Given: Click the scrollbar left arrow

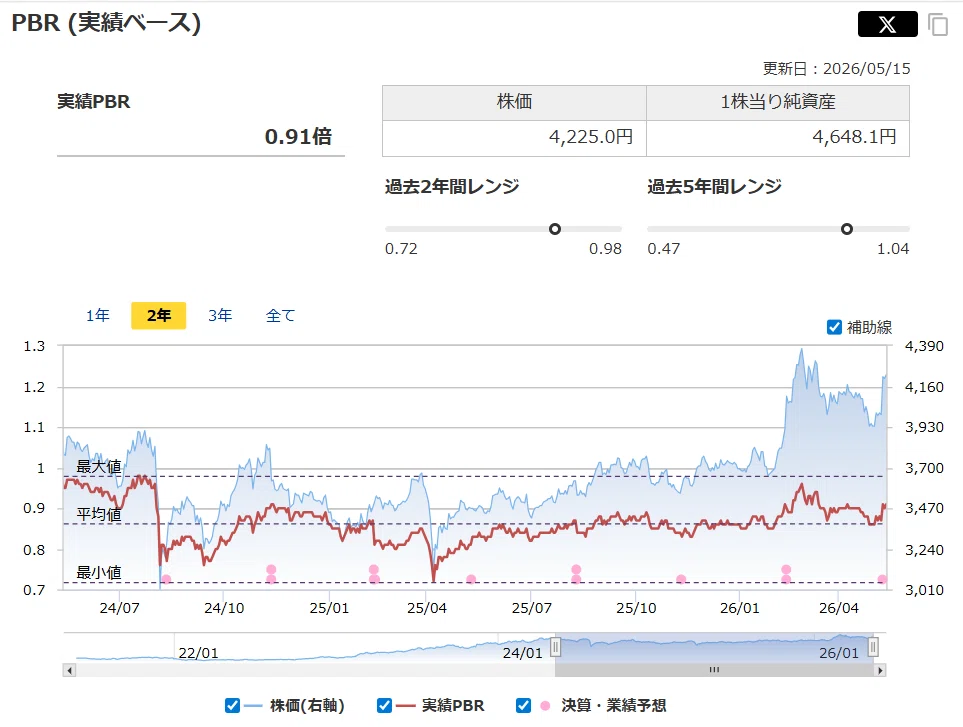Looking at the screenshot, I should [69, 671].
